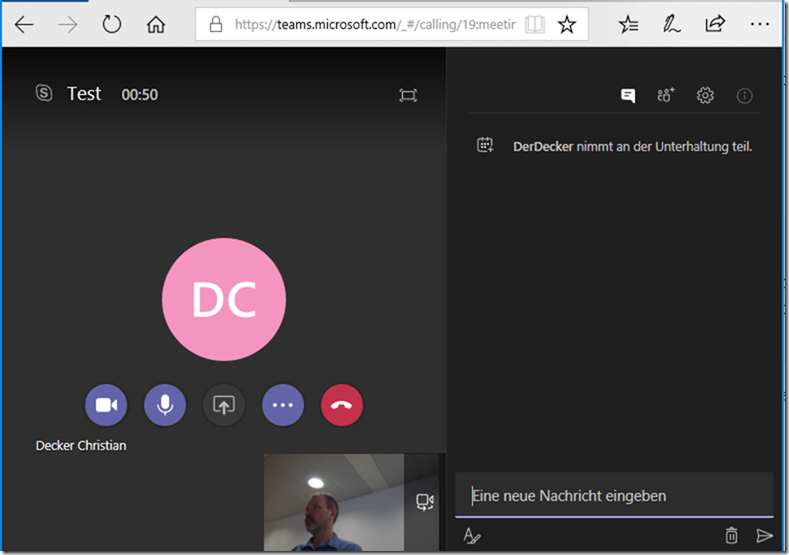Image resolution: width=789 pixels, height=555 pixels.
Task: Toggle the camera on or off
Action: click(106, 405)
